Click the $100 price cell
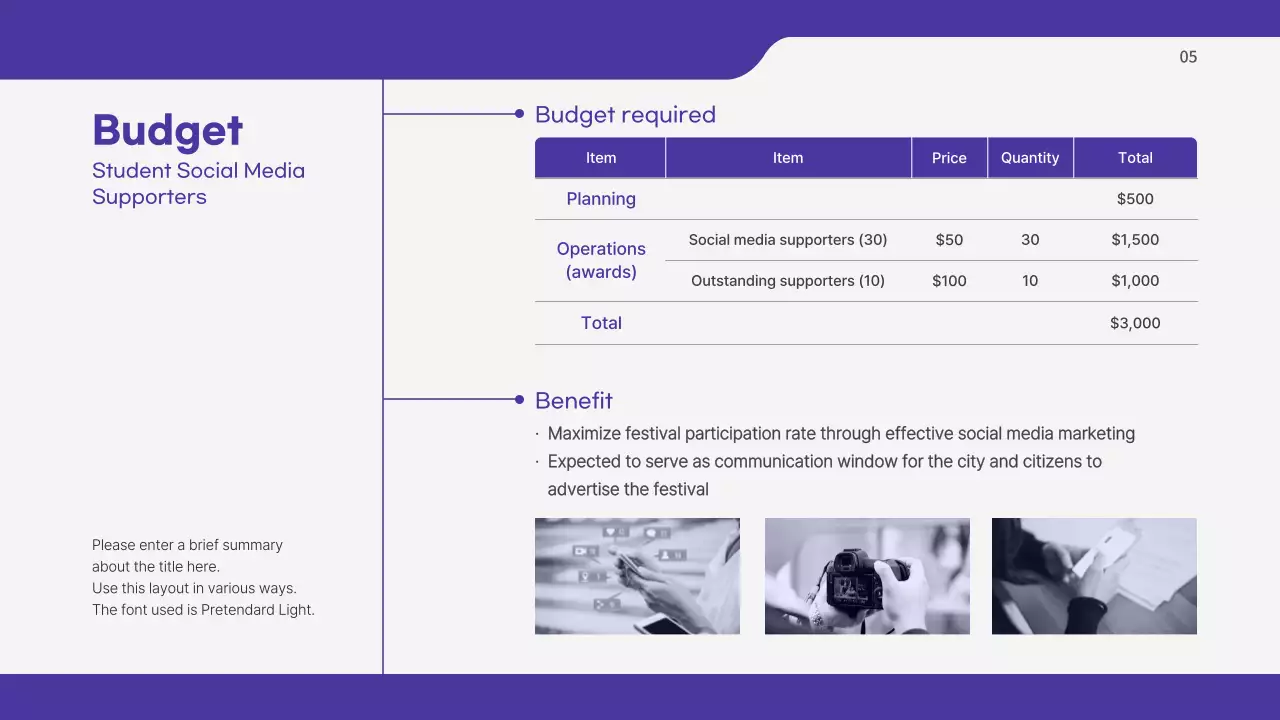 (x=949, y=281)
